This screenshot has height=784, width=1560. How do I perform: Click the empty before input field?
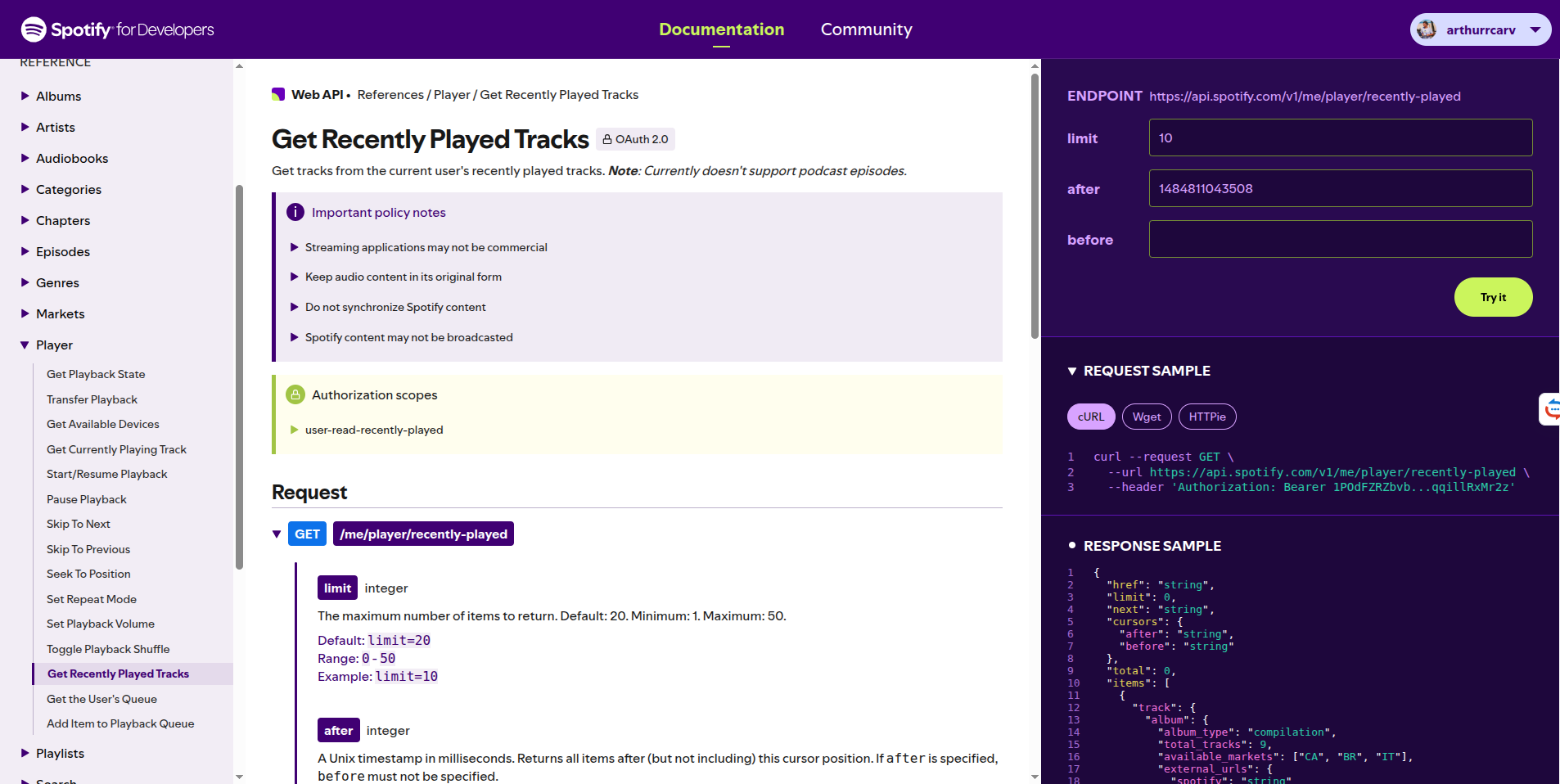(1341, 239)
